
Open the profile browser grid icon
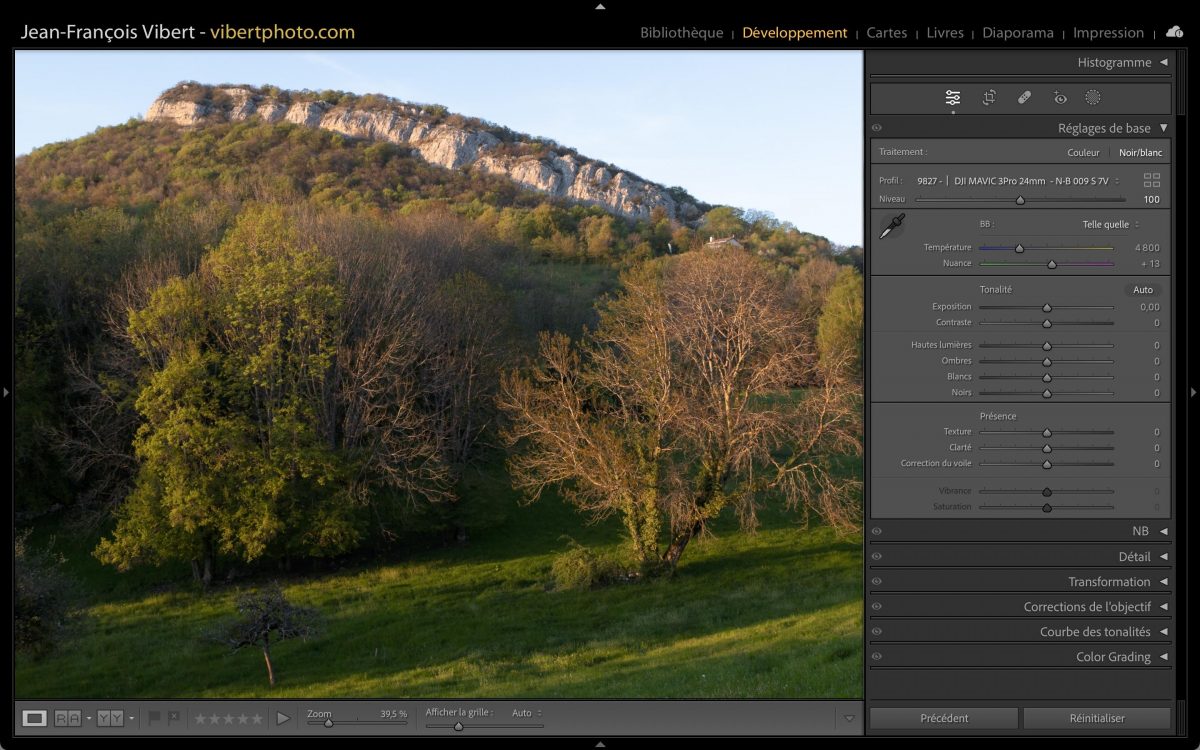[1152, 180]
